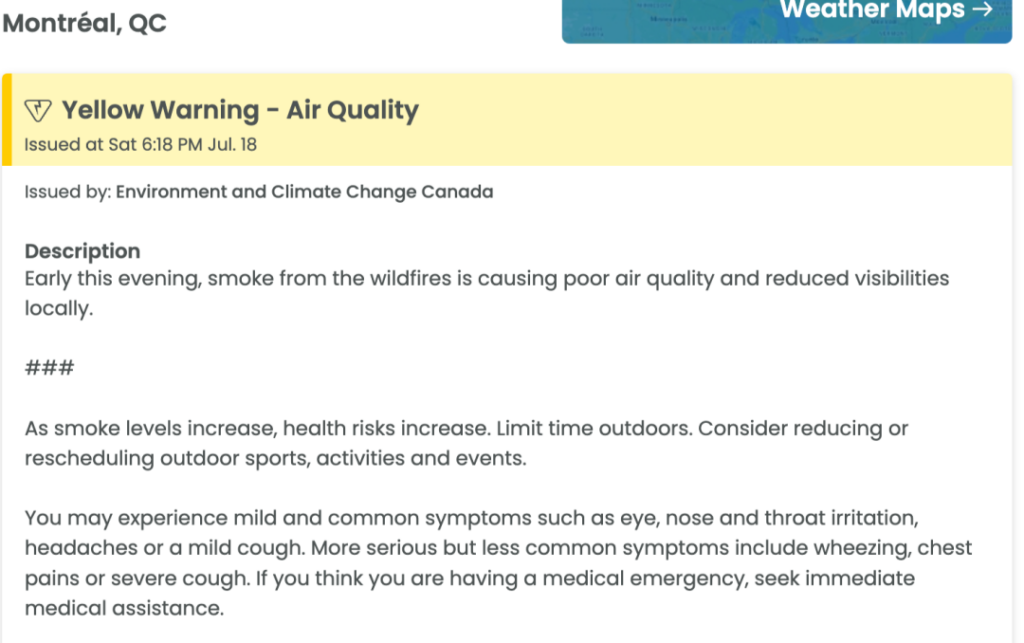
Task: Click 'Environment and Climate Change Canada' issuer text
Action: (304, 192)
